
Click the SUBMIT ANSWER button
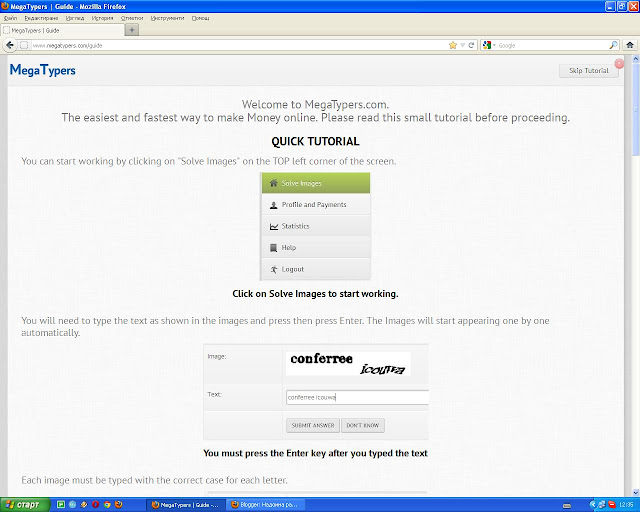point(313,425)
